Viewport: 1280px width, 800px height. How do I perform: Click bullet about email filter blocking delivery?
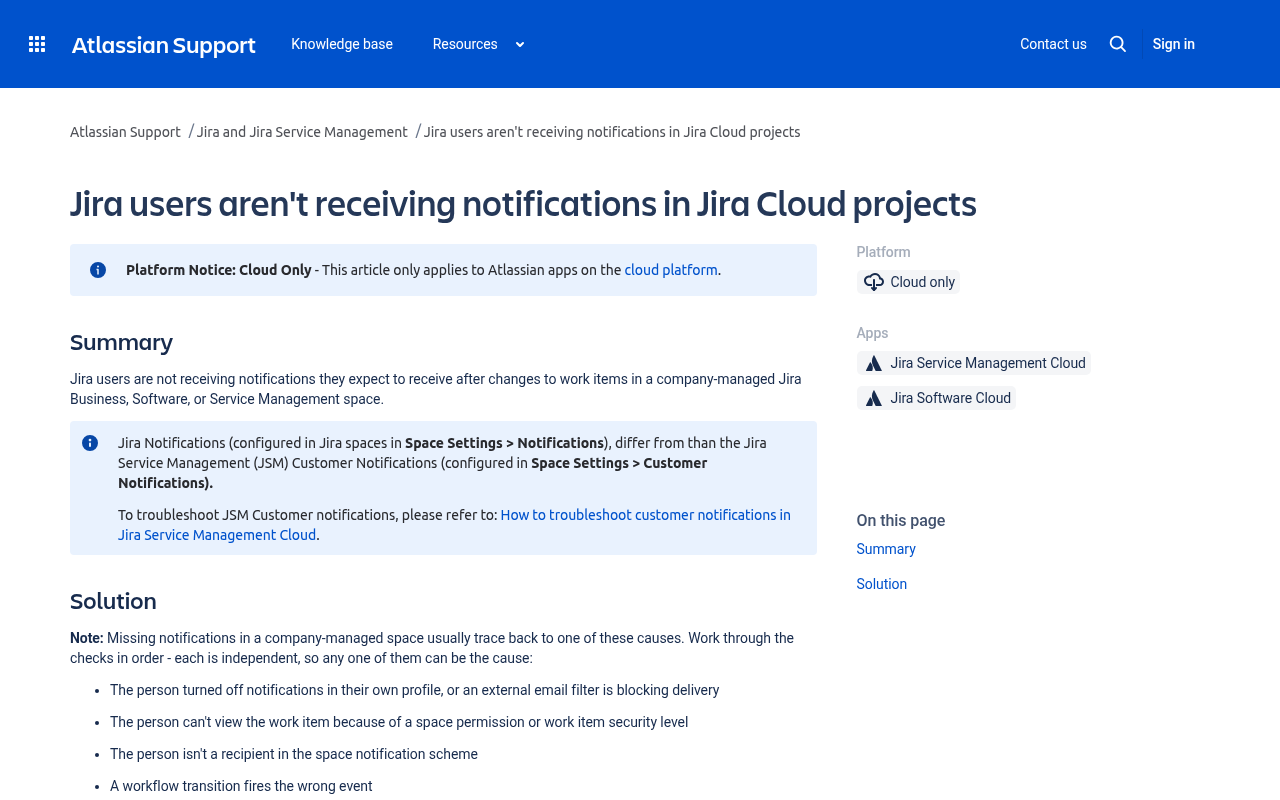pyautogui.click(x=415, y=690)
